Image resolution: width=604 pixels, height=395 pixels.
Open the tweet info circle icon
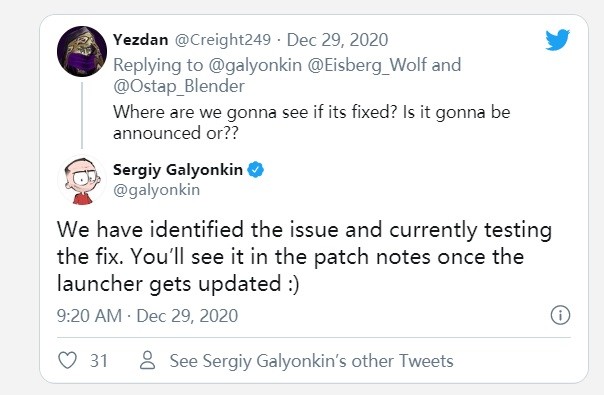coord(560,315)
